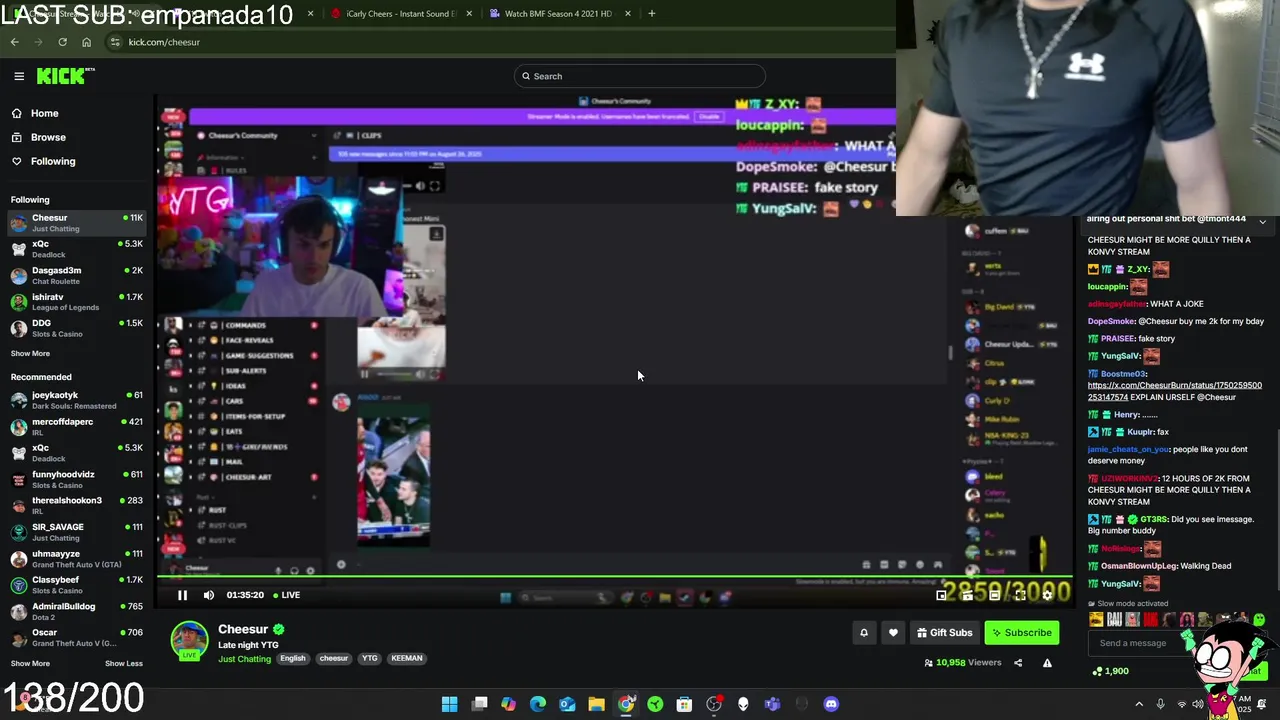Enter fullscreen video mode
The width and height of the screenshot is (1280, 720).
(x=1020, y=595)
